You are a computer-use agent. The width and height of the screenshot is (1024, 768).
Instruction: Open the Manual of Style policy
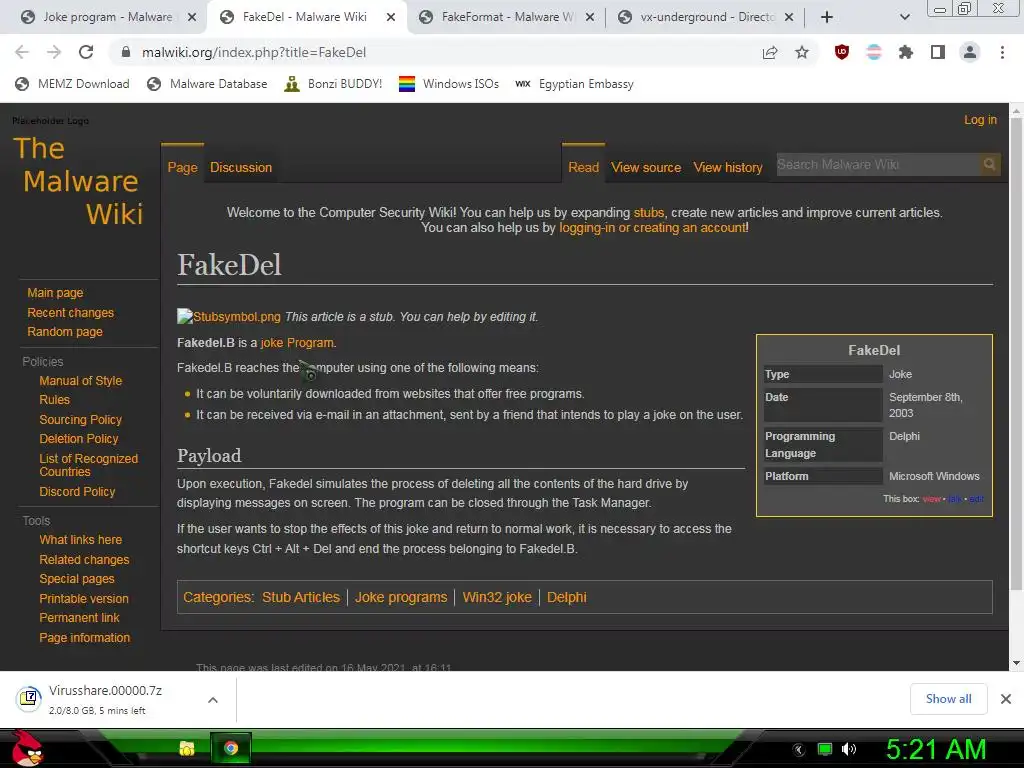[80, 380]
